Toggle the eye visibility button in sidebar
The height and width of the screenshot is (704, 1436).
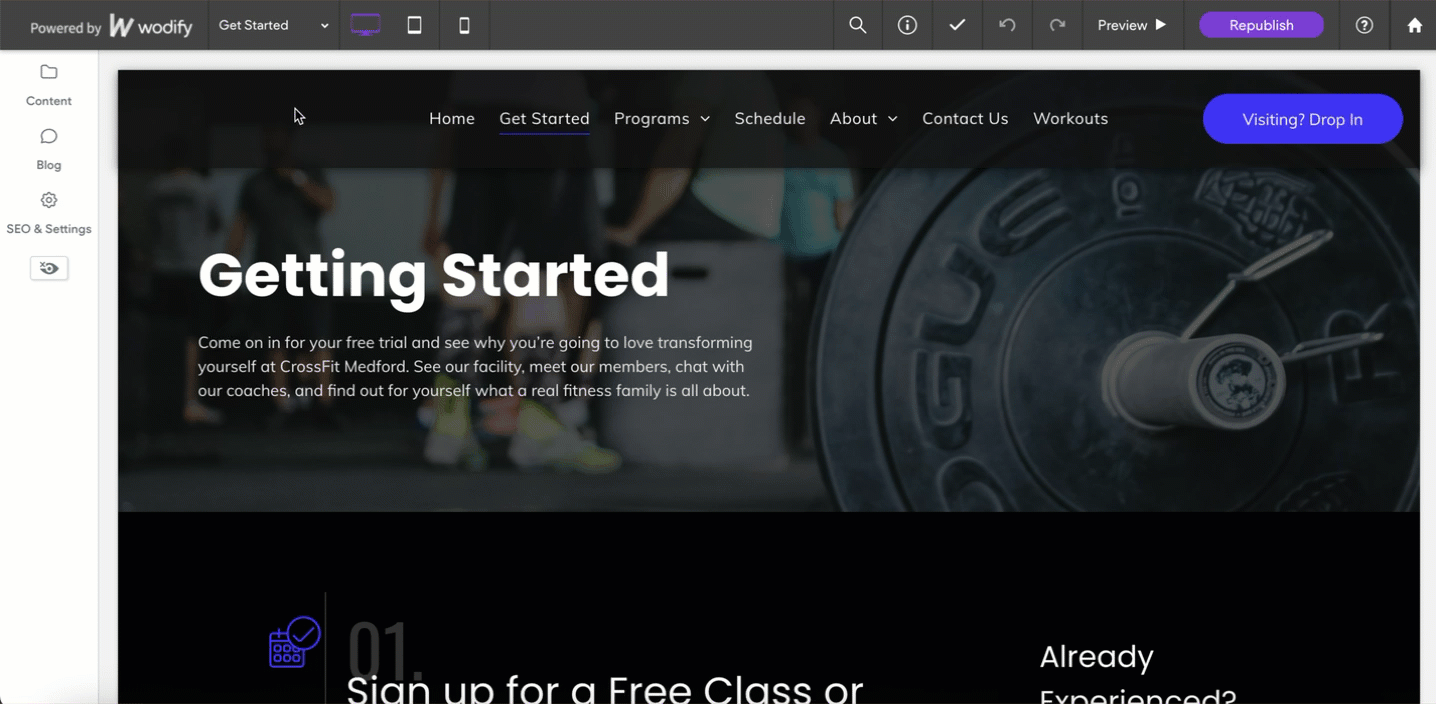coord(49,268)
